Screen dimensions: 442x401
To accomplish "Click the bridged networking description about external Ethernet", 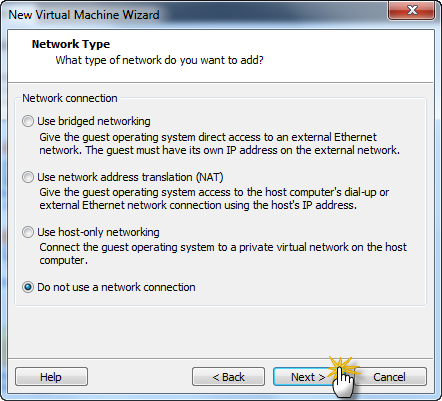I will point(219,144).
